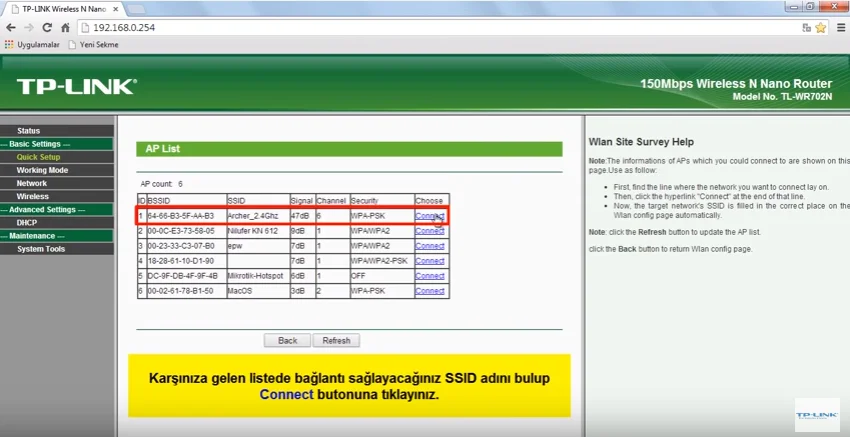Image resolution: width=850 pixels, height=437 pixels.
Task: Go to DHCP under Advanced Settings
Action: pos(27,222)
